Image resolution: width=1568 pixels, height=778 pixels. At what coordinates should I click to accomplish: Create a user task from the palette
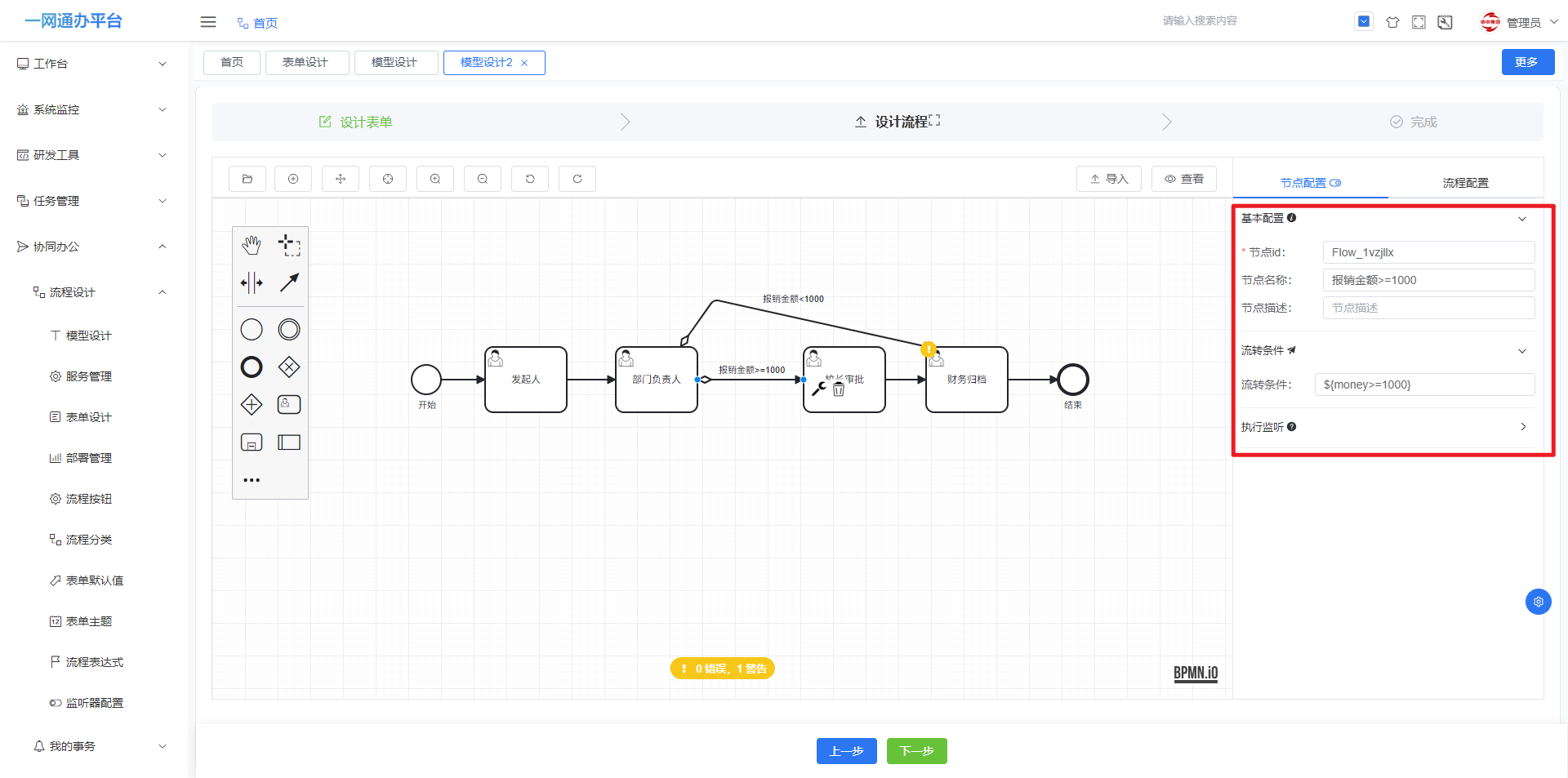pos(289,404)
